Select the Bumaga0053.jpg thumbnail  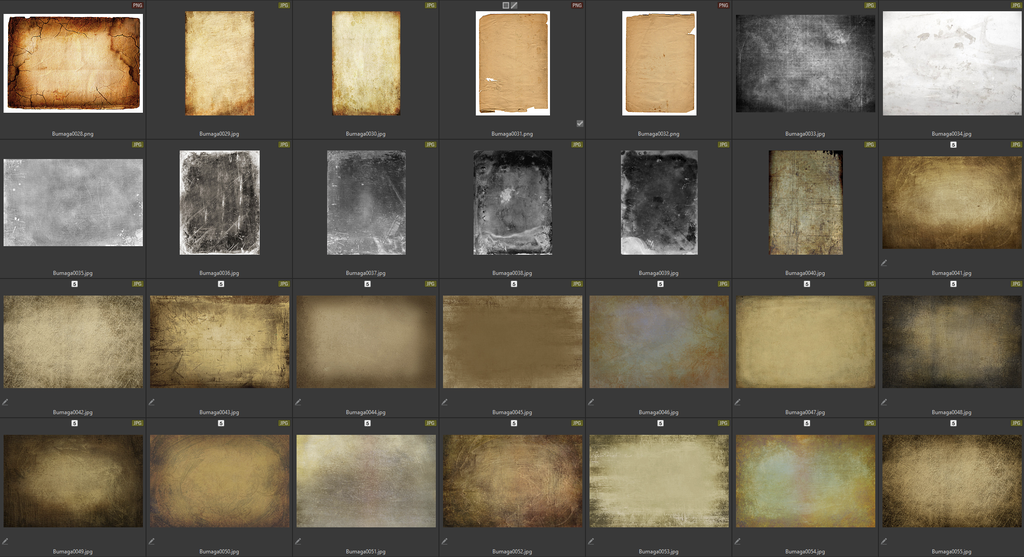tap(659, 481)
